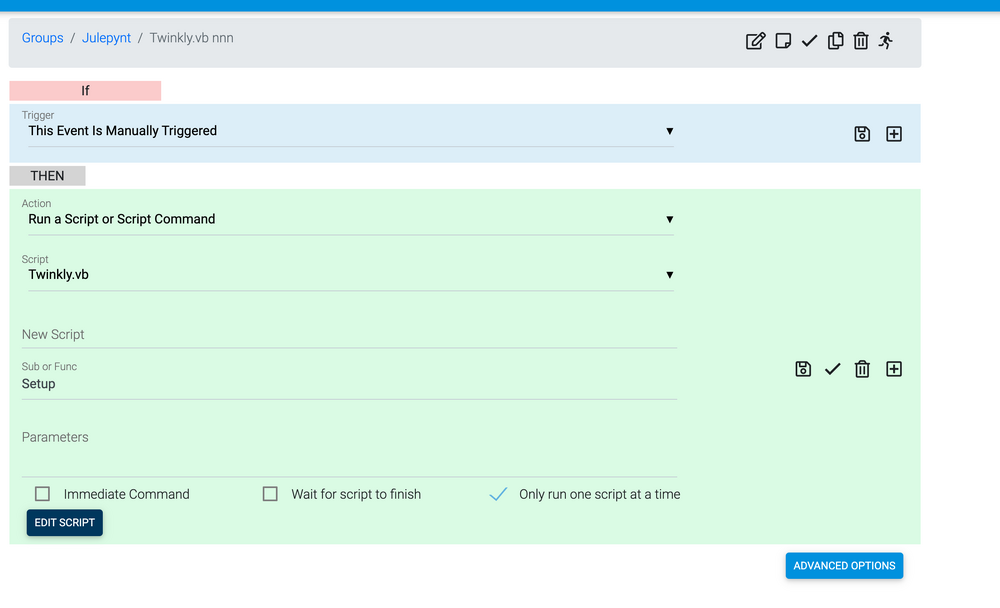Screen dimensions: 1000x608
Task: Uncheck Only run one script at a time
Action: [498, 494]
